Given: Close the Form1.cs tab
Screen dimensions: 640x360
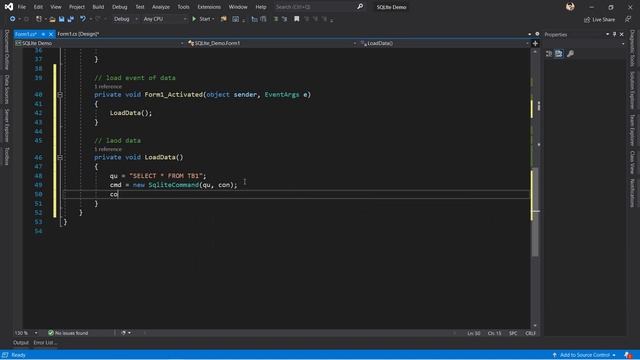Looking at the screenshot, I should (51, 34).
